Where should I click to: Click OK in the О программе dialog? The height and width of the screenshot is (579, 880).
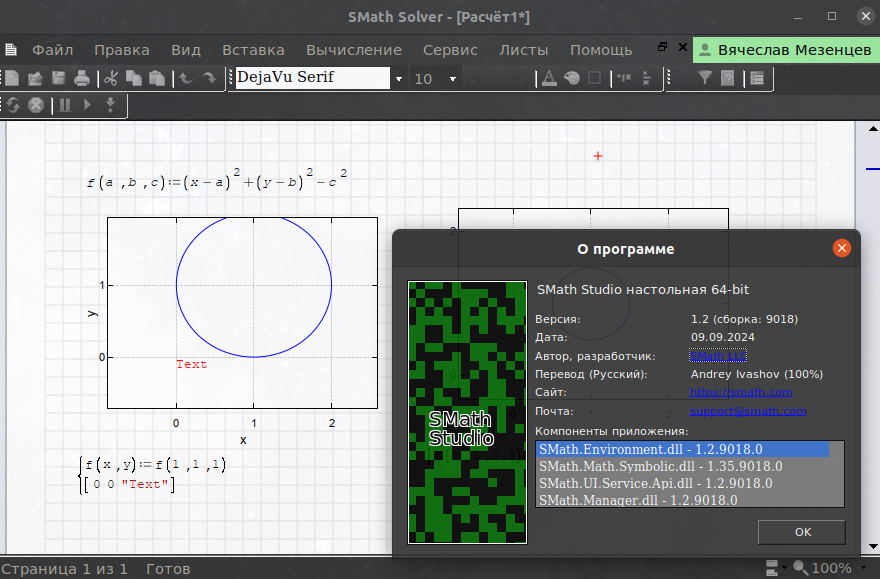(x=802, y=532)
